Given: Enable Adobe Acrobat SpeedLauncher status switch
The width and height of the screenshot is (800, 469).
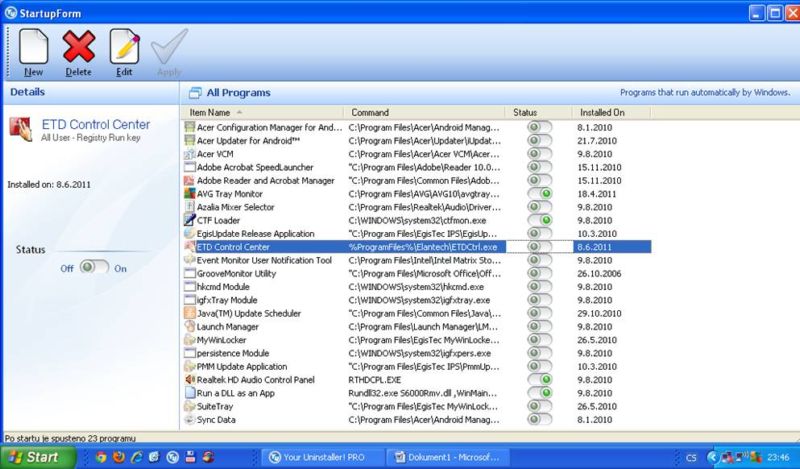Looking at the screenshot, I should coord(540,167).
